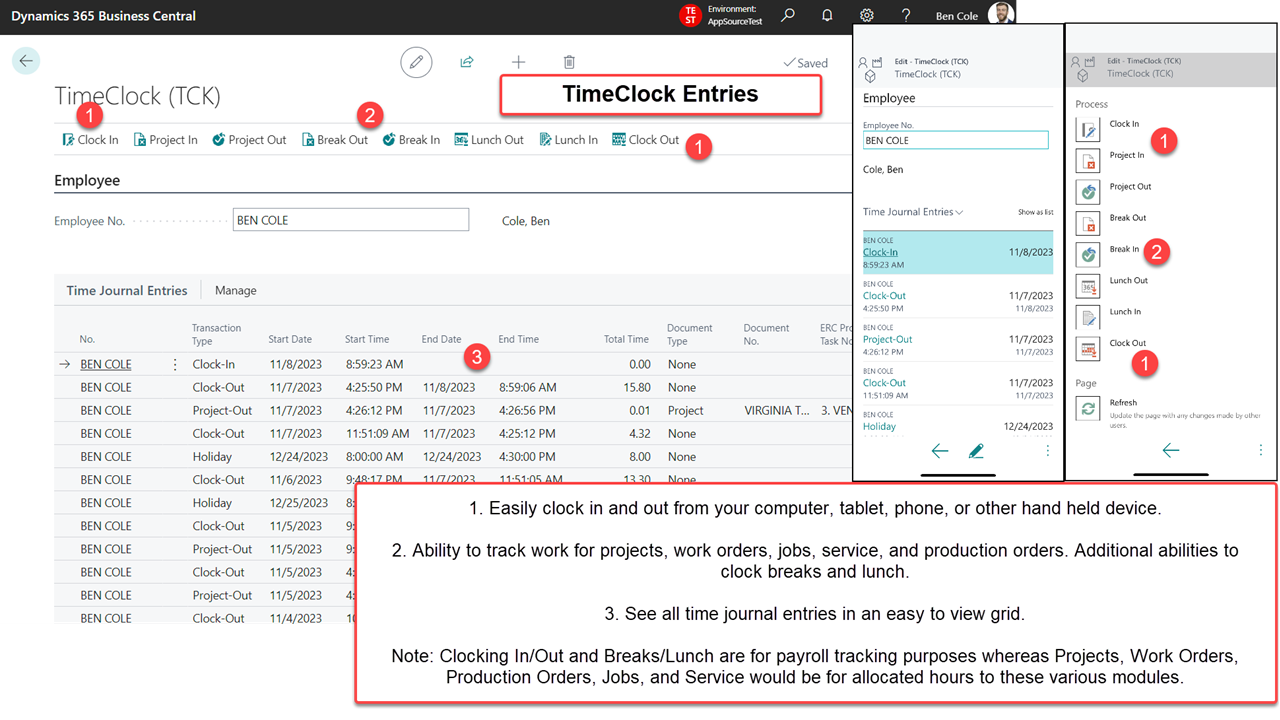Open three-dot menu on phone employee screen

pos(1048,451)
